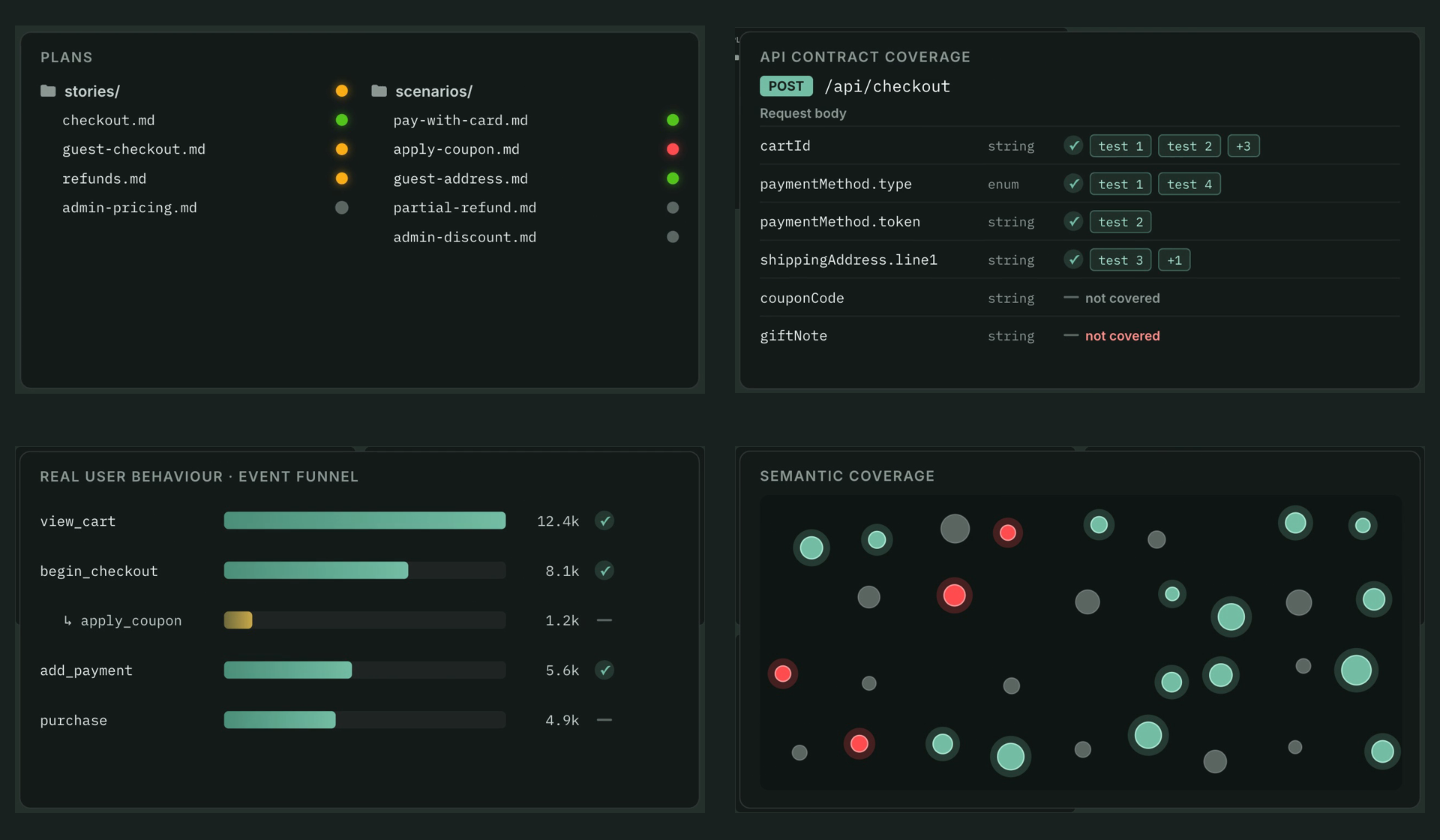The image size is (1440, 840).
Task: Click the view_cart funnel bar
Action: [x=364, y=520]
